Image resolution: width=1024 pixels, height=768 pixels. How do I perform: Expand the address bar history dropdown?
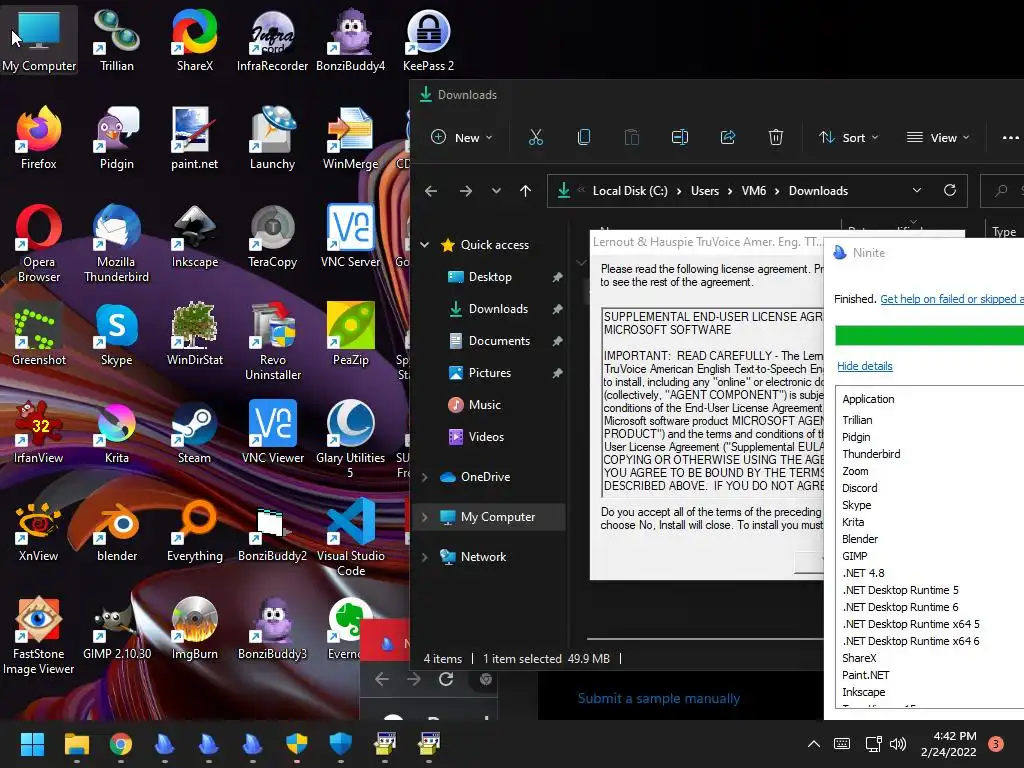[x=917, y=191]
